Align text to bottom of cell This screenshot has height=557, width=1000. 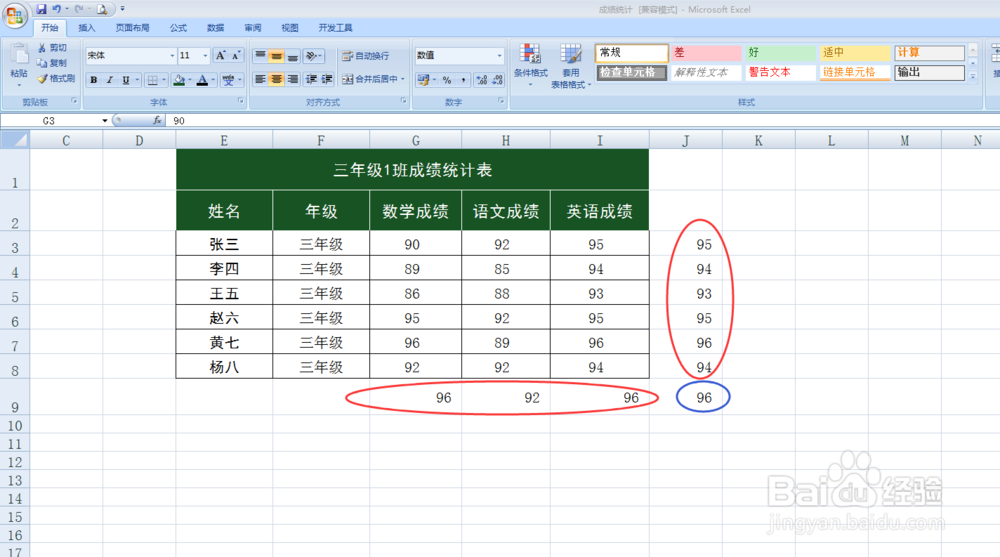292,56
